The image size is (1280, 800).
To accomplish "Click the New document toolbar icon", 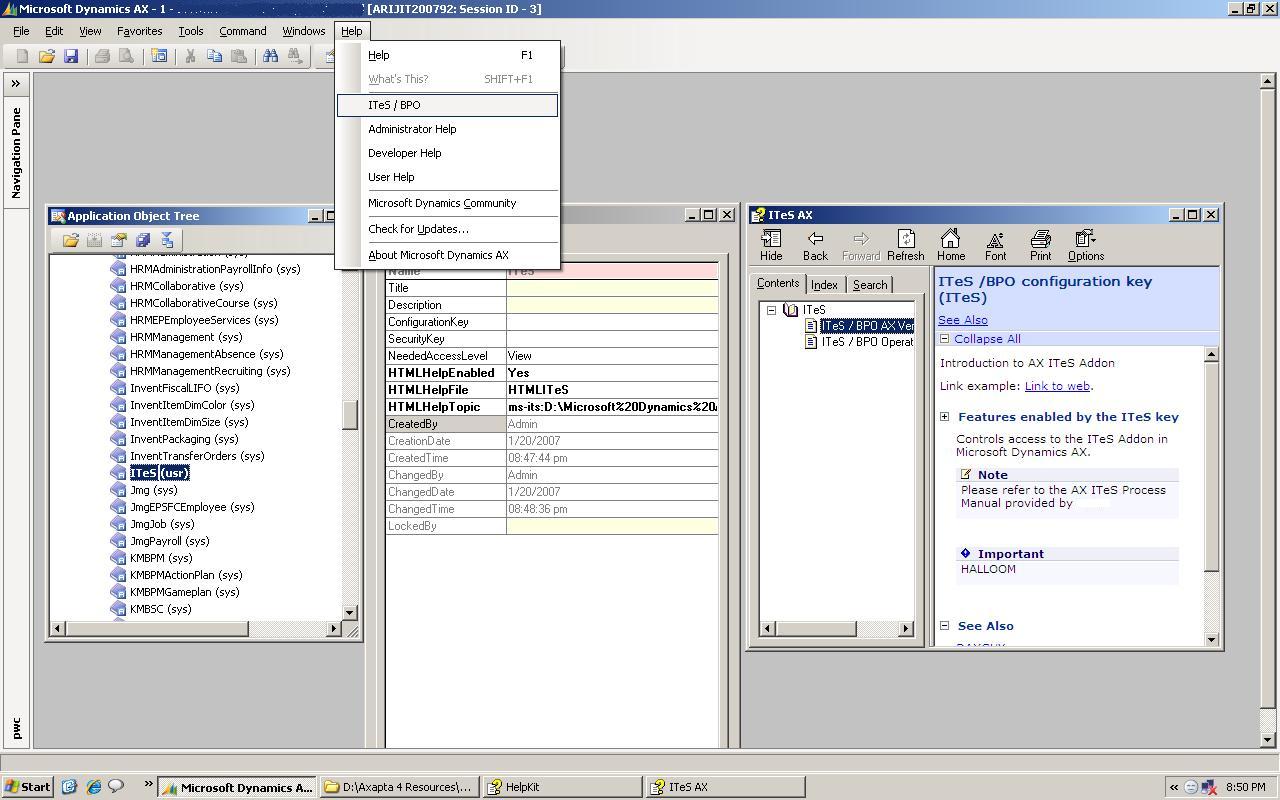I will (x=22, y=56).
